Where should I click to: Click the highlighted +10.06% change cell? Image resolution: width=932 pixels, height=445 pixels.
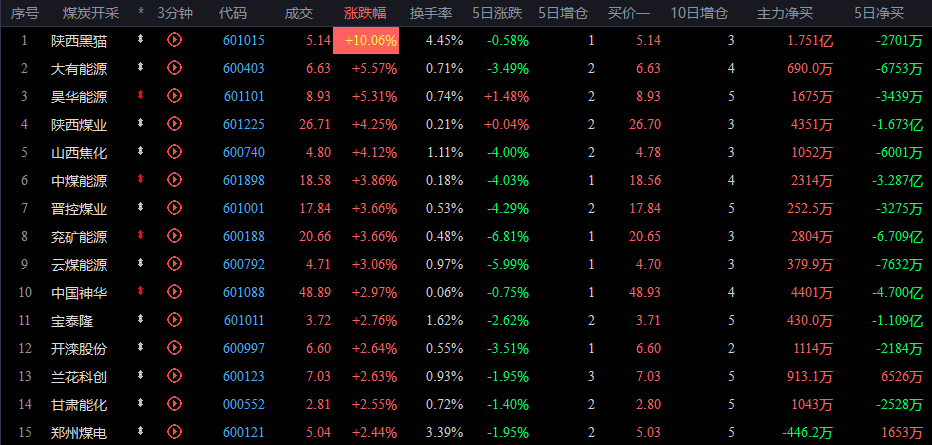(366, 40)
